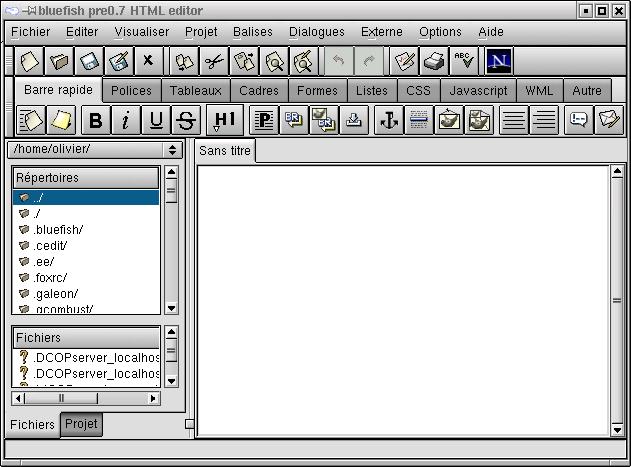631x467 pixels.
Task: Click the printer icon in toolbar
Action: [x=433, y=61]
